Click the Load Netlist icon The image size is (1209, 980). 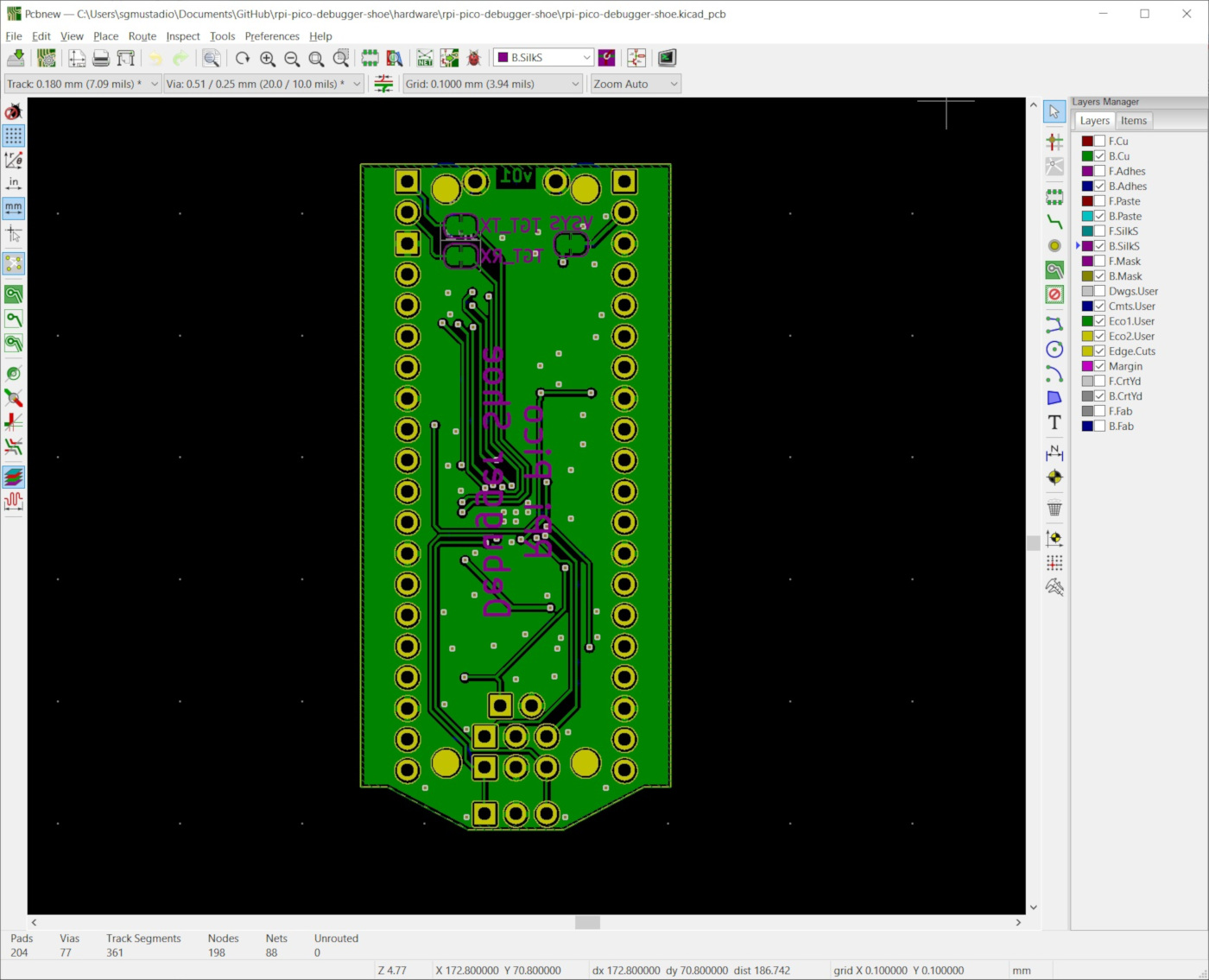[x=425, y=58]
